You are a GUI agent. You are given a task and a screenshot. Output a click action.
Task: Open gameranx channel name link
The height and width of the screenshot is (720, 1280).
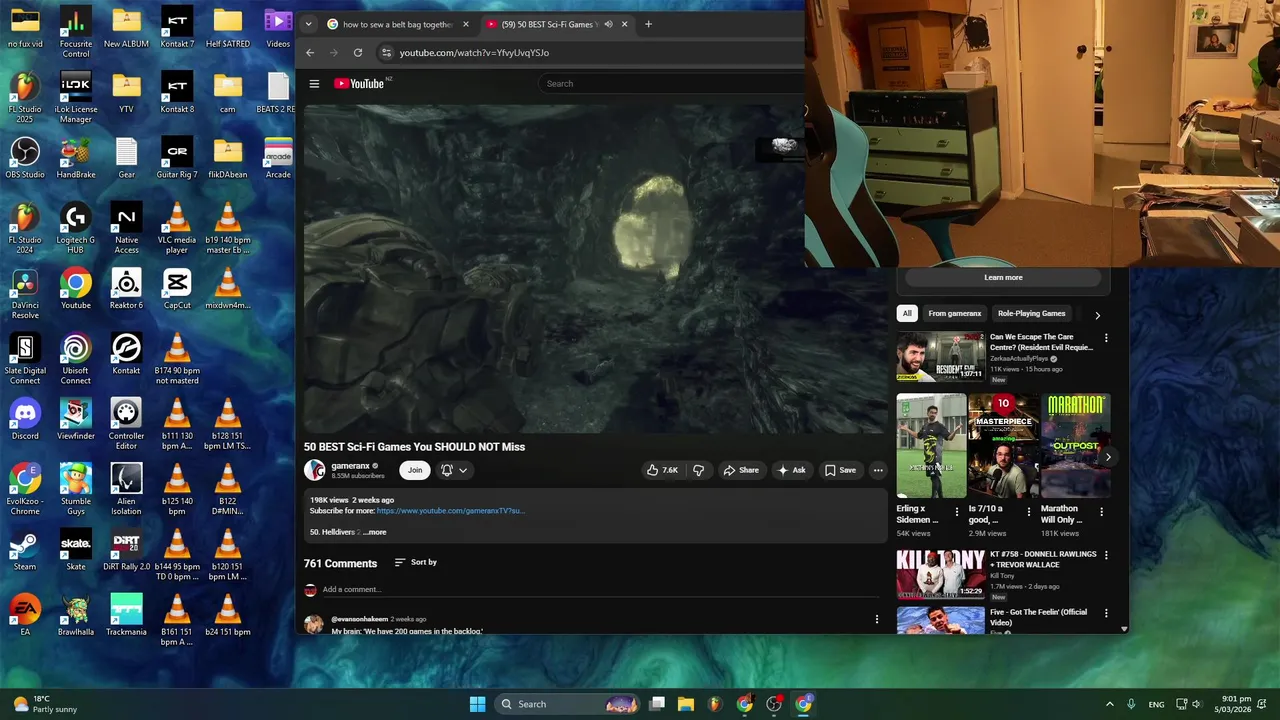[351, 466]
